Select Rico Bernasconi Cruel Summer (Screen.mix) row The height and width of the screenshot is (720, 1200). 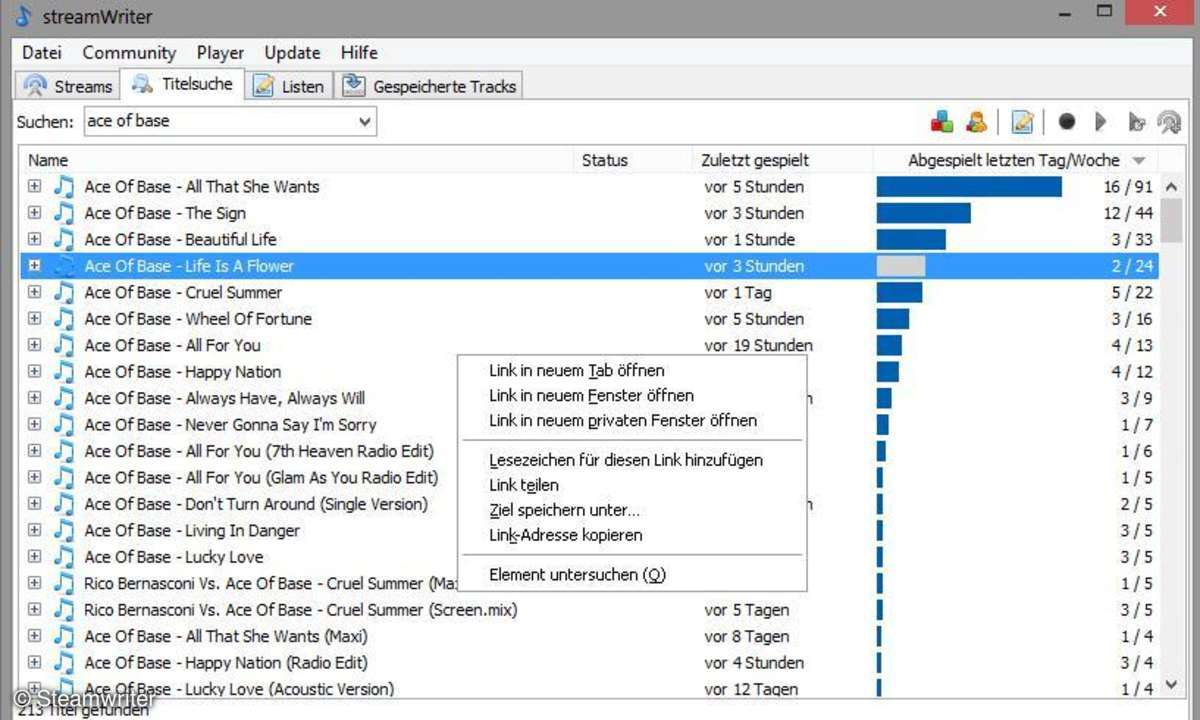point(589,610)
